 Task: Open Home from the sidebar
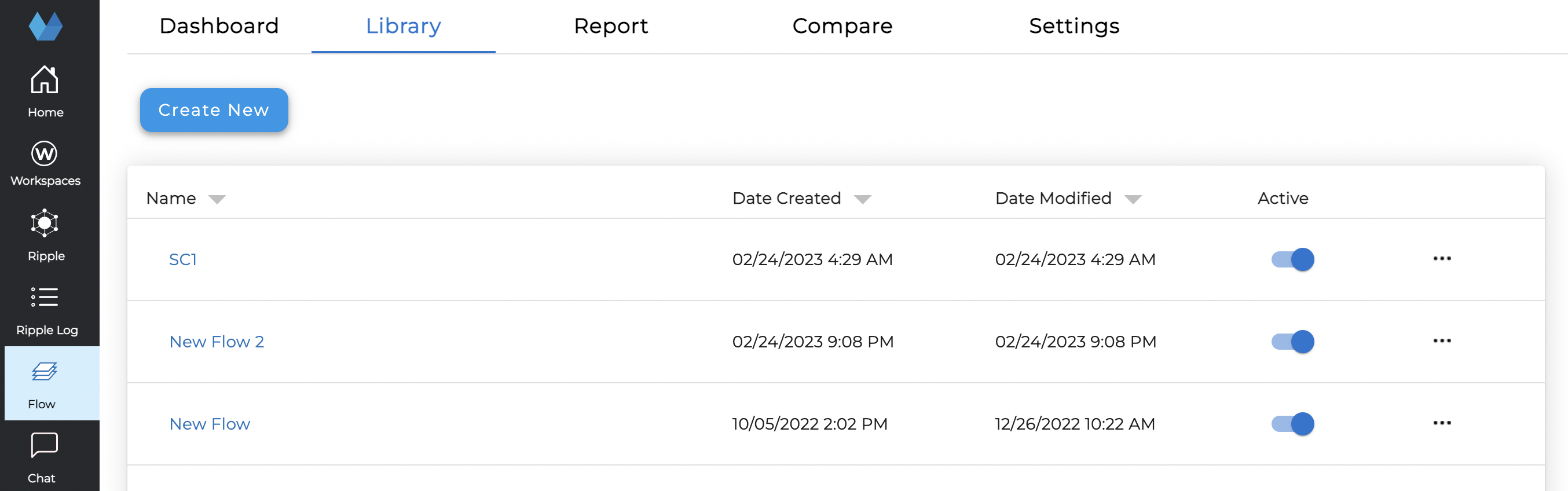(45, 92)
